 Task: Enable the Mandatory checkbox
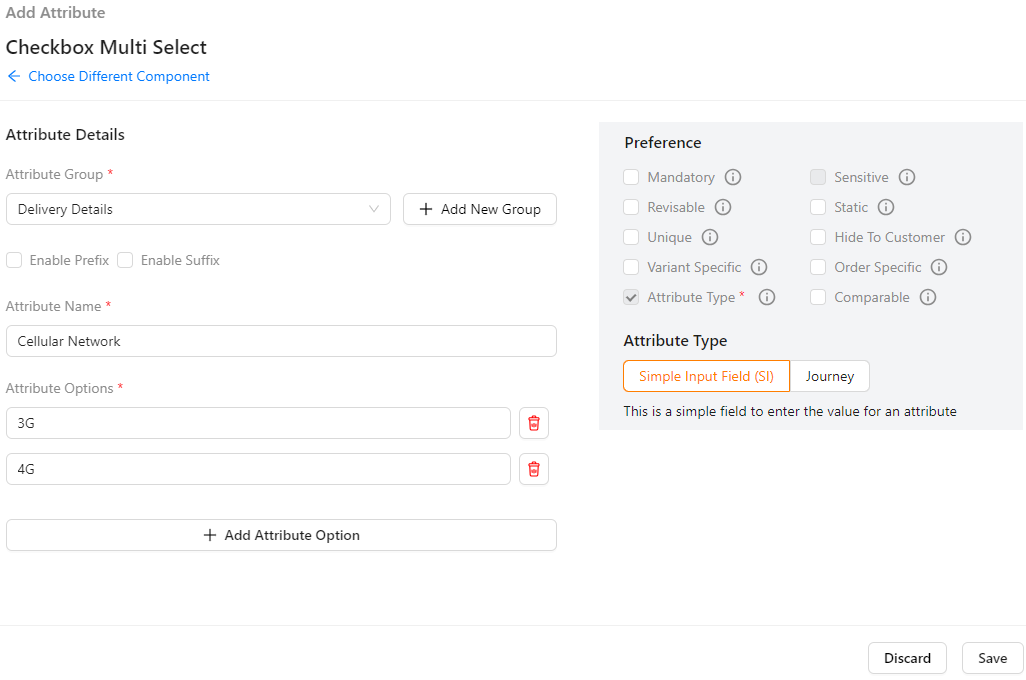coord(631,177)
